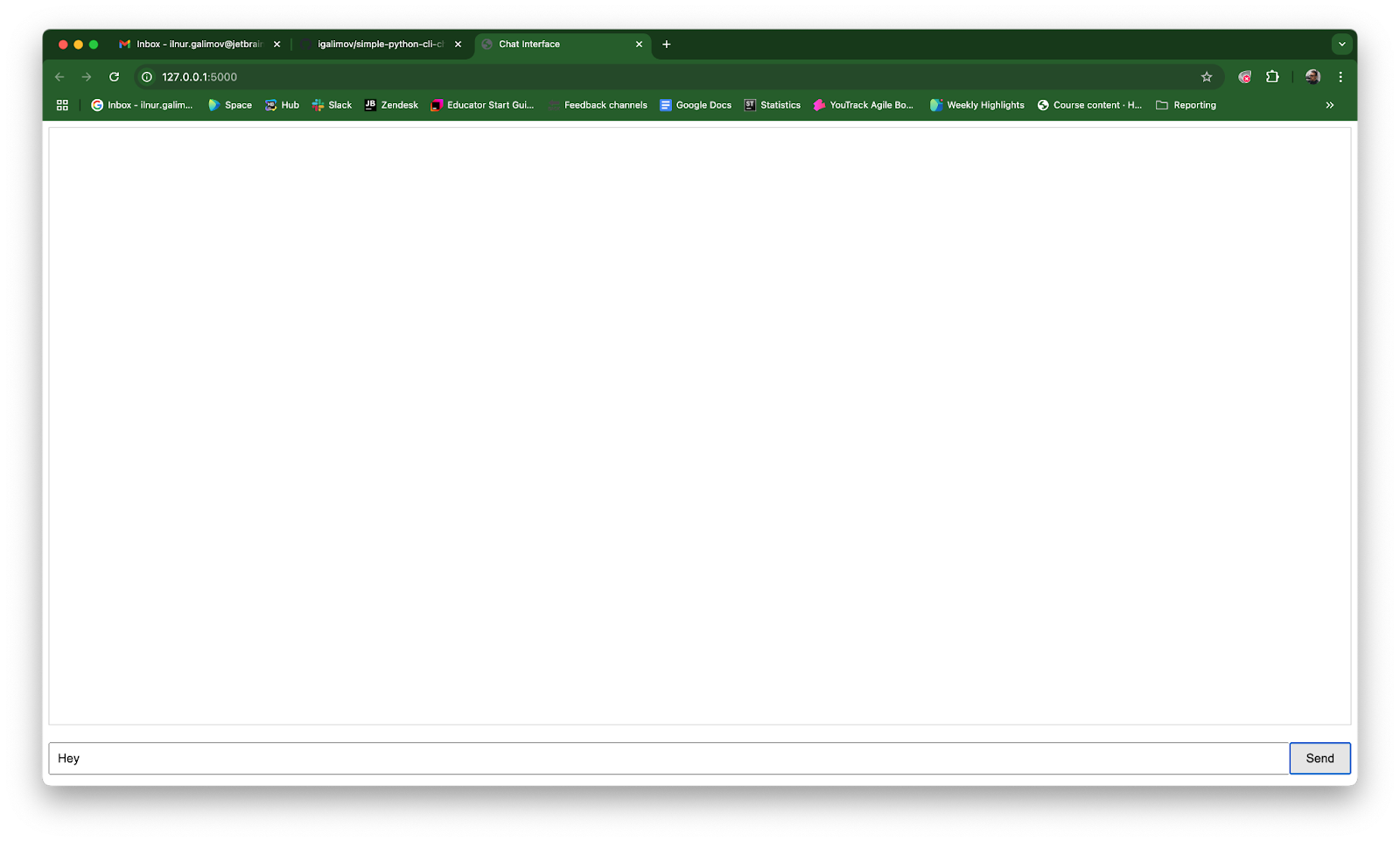Switch to the Inbox Gmail tab
Image resolution: width=1400 pixels, height=842 pixels.
click(199, 44)
